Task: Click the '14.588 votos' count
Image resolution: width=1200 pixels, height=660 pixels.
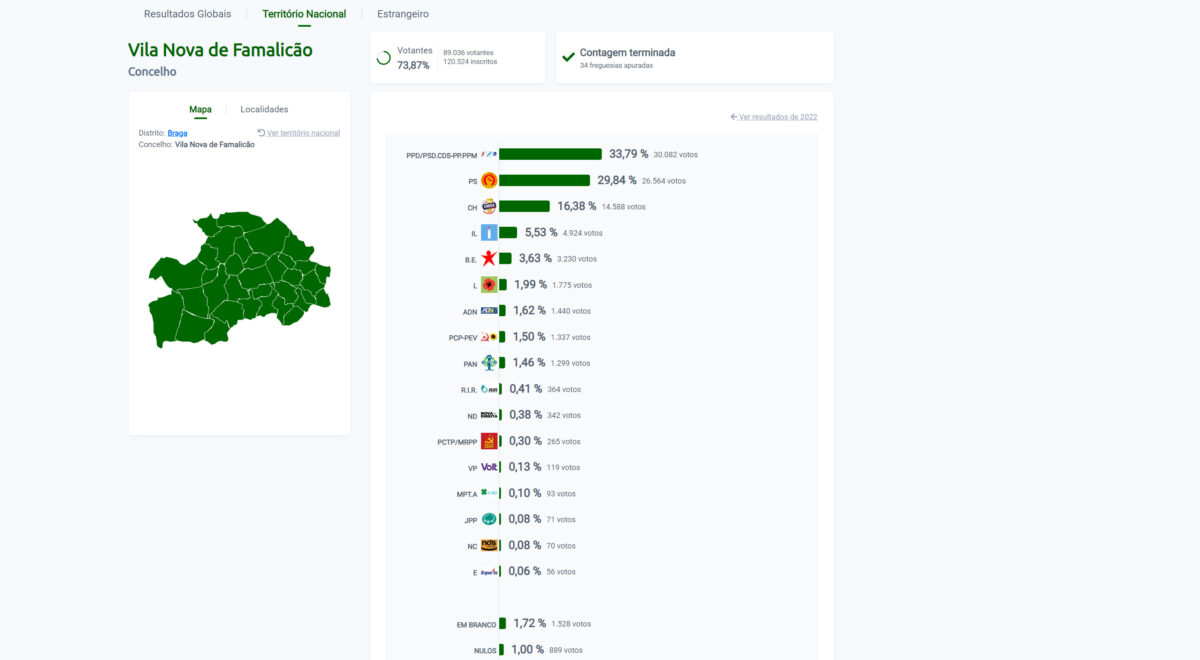Action: click(x=623, y=207)
